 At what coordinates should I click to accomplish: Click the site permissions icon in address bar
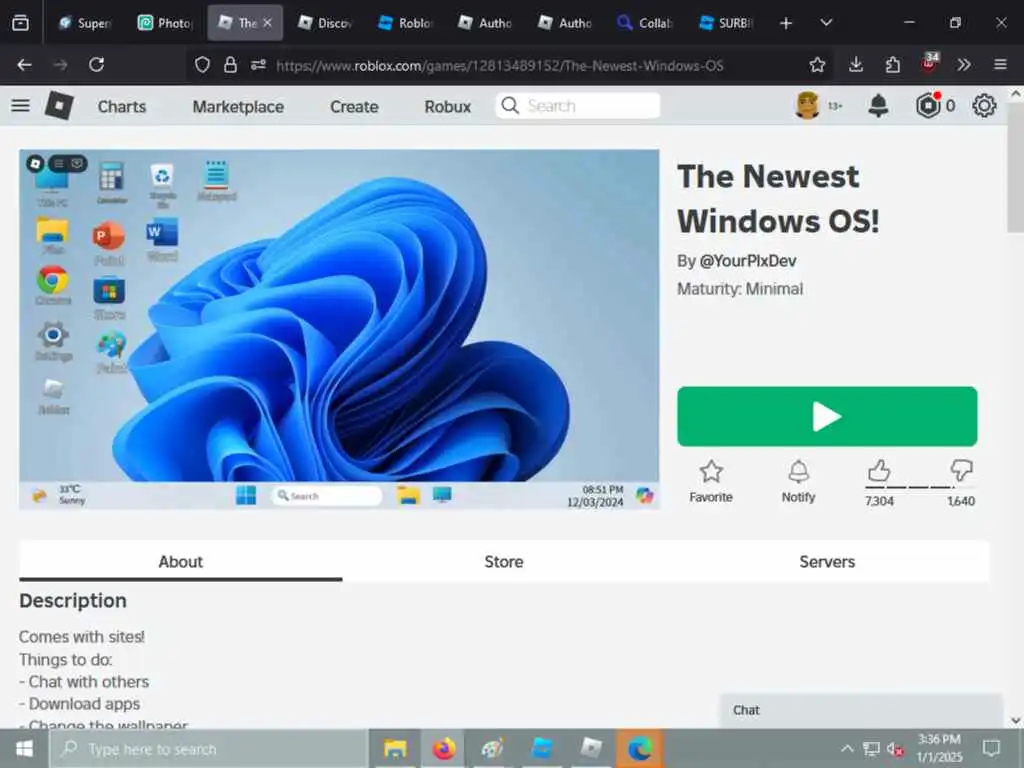[258, 65]
